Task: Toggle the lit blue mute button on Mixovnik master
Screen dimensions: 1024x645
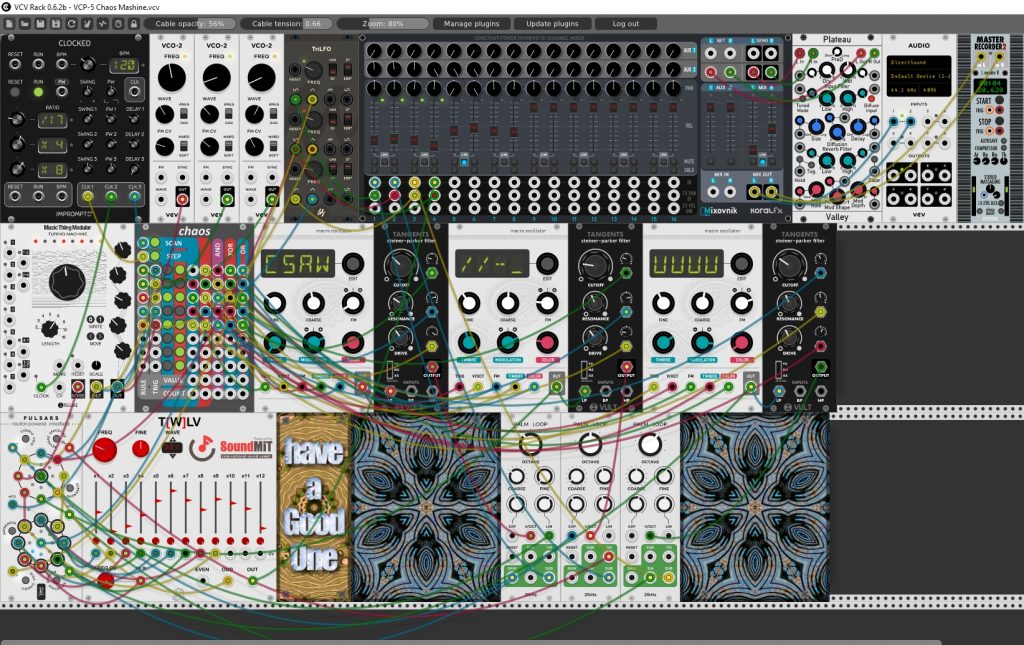Action: [x=762, y=161]
